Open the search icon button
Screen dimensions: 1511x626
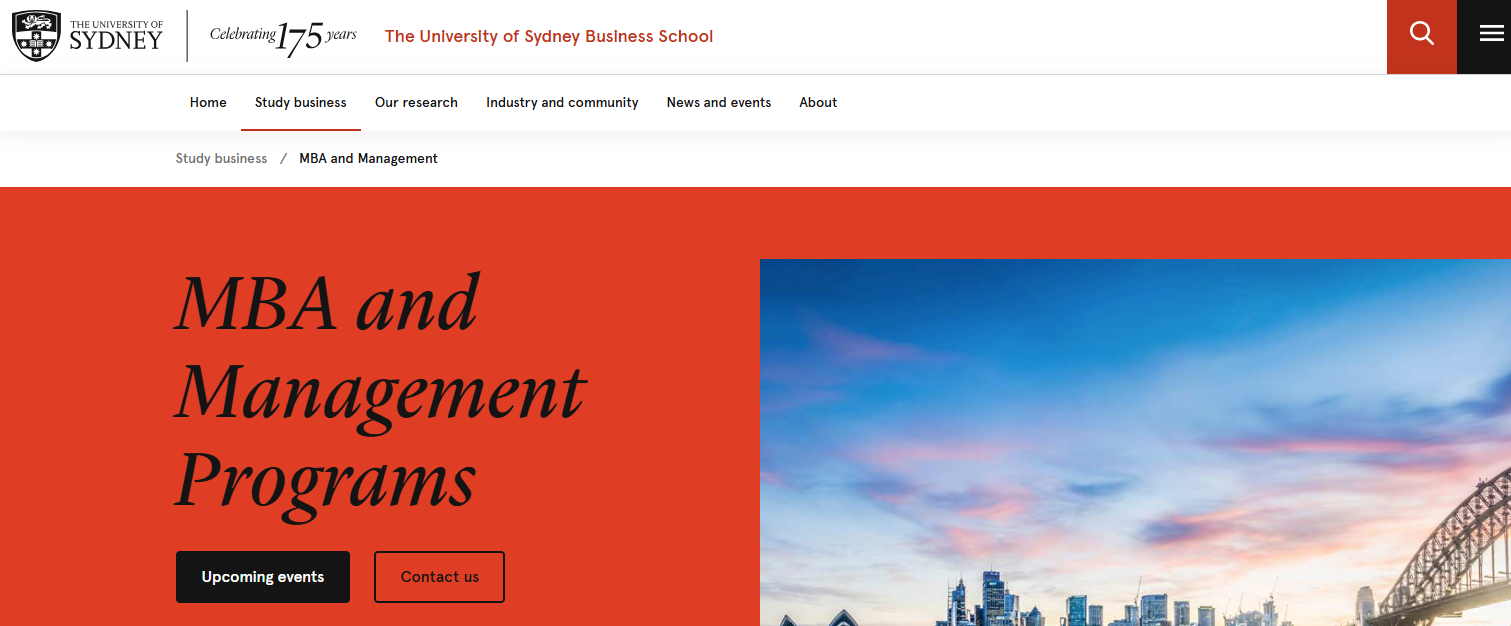point(1421,34)
